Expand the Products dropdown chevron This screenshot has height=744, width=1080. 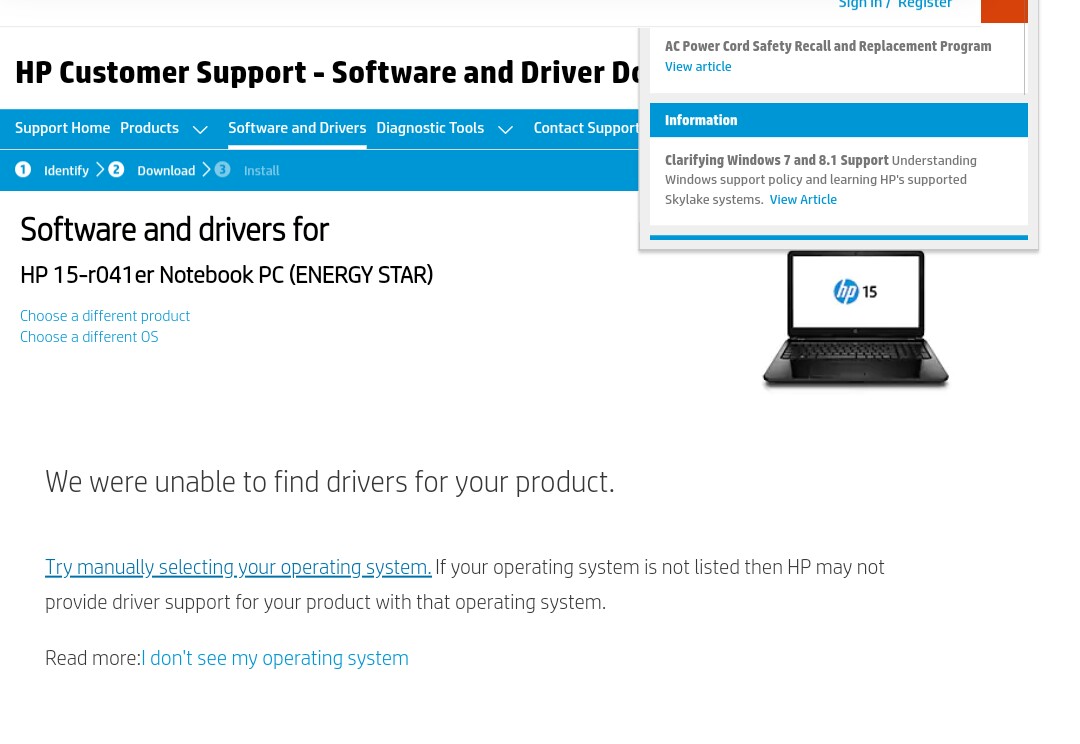(200, 130)
